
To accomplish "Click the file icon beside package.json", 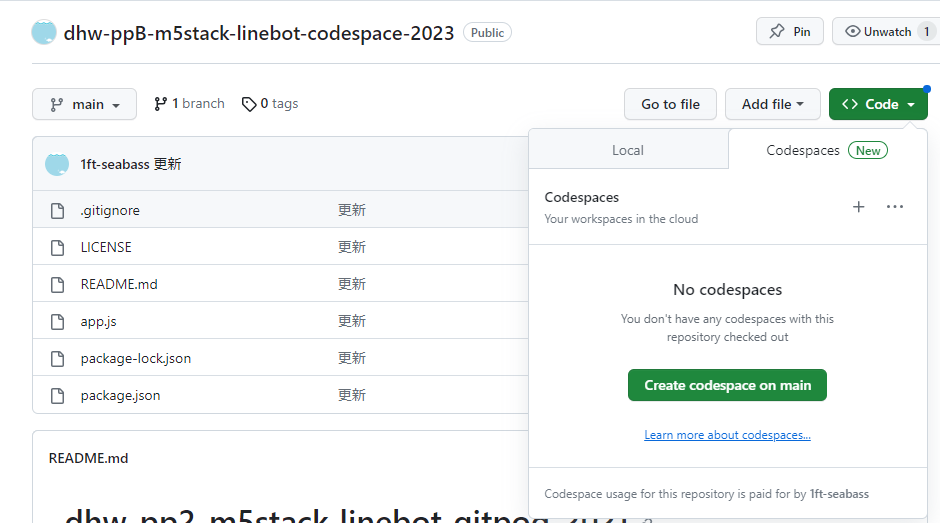I will [x=58, y=396].
